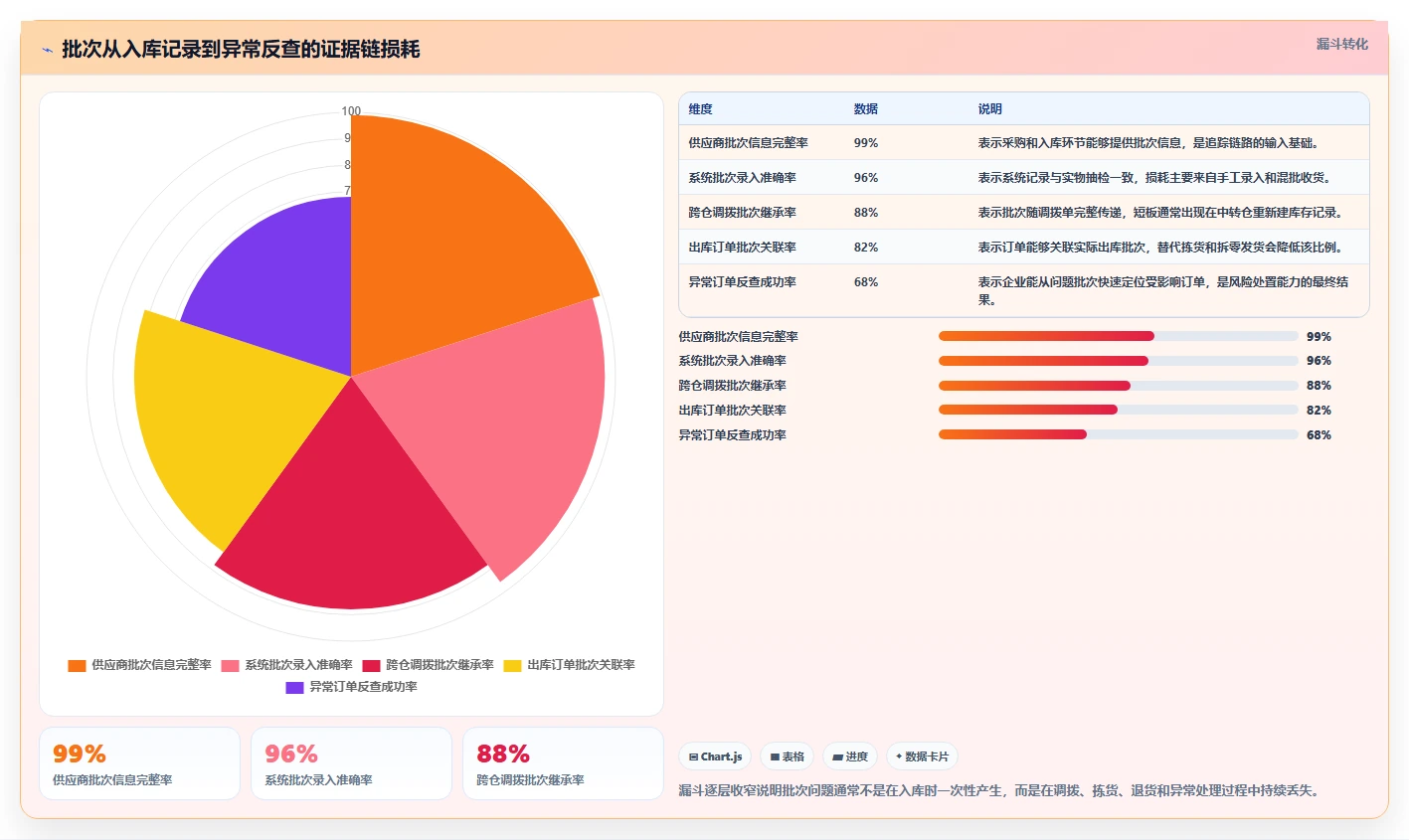Click the 异常订单反查成功率 progress bar

(1119, 434)
